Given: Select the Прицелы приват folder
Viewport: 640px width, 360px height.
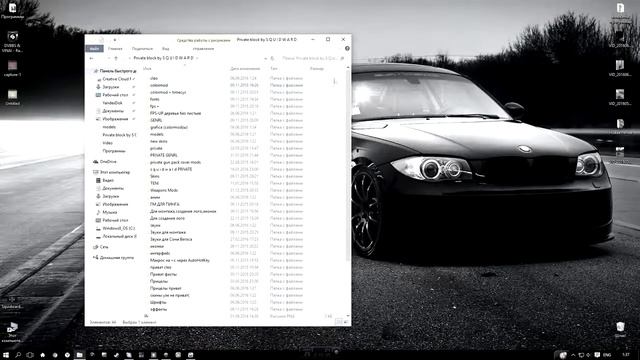Looking at the screenshot, I should [166, 288].
